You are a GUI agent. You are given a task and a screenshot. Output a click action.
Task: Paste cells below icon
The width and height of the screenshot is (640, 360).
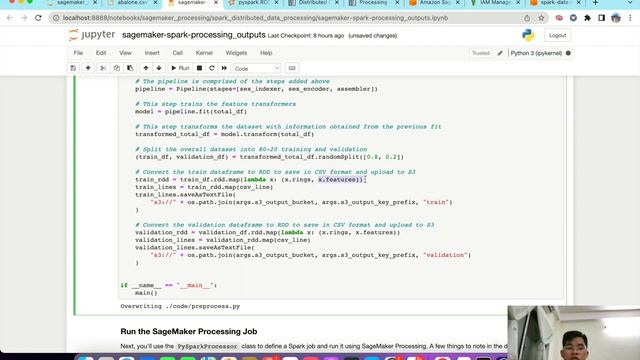pos(130,68)
